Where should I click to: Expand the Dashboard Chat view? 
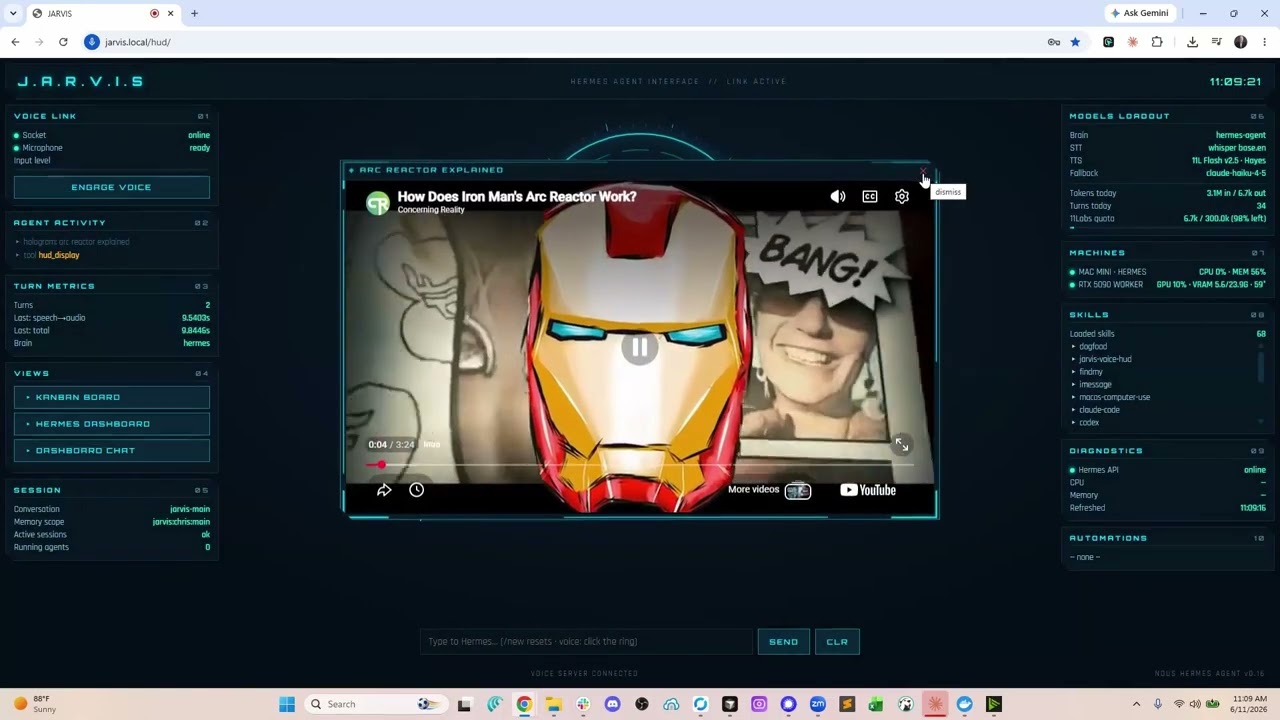[x=112, y=450]
